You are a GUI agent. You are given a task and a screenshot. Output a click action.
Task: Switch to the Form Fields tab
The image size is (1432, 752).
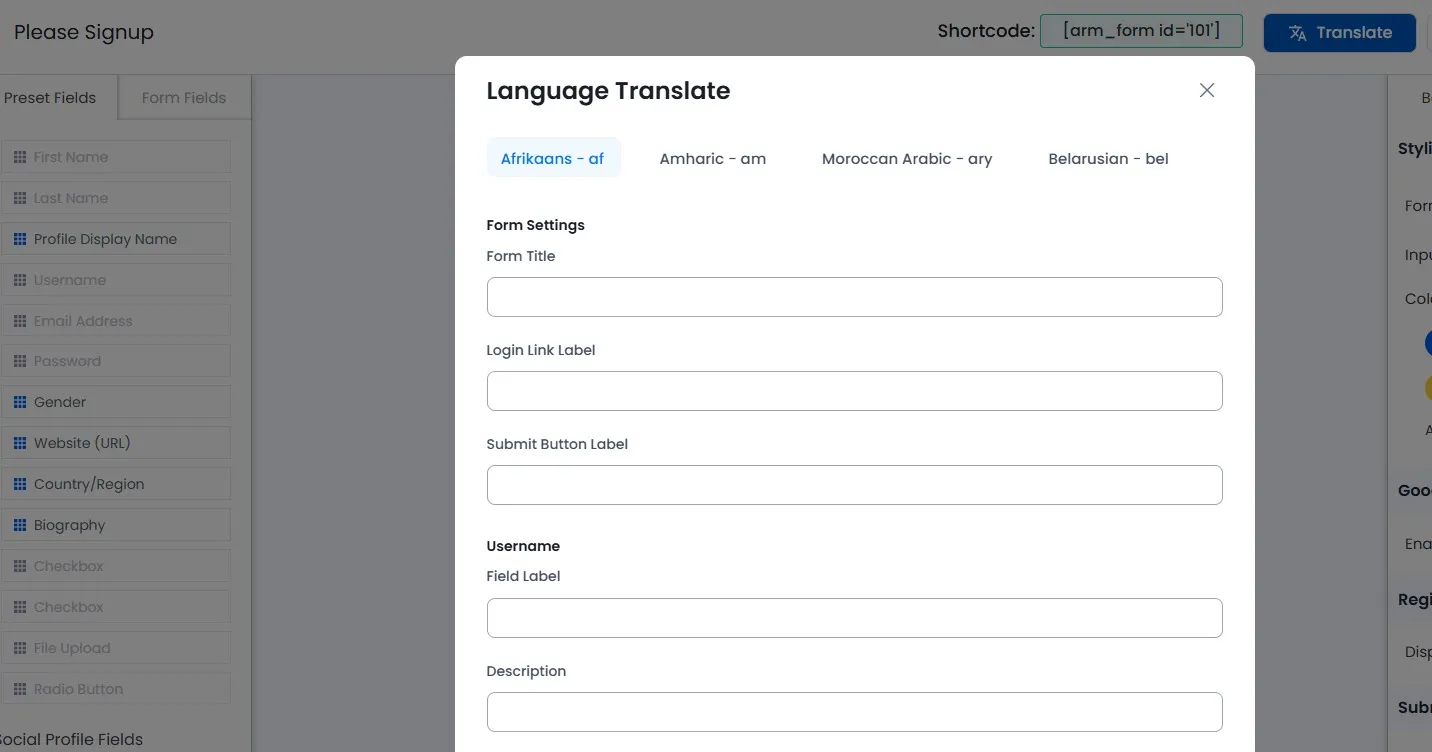pos(183,97)
